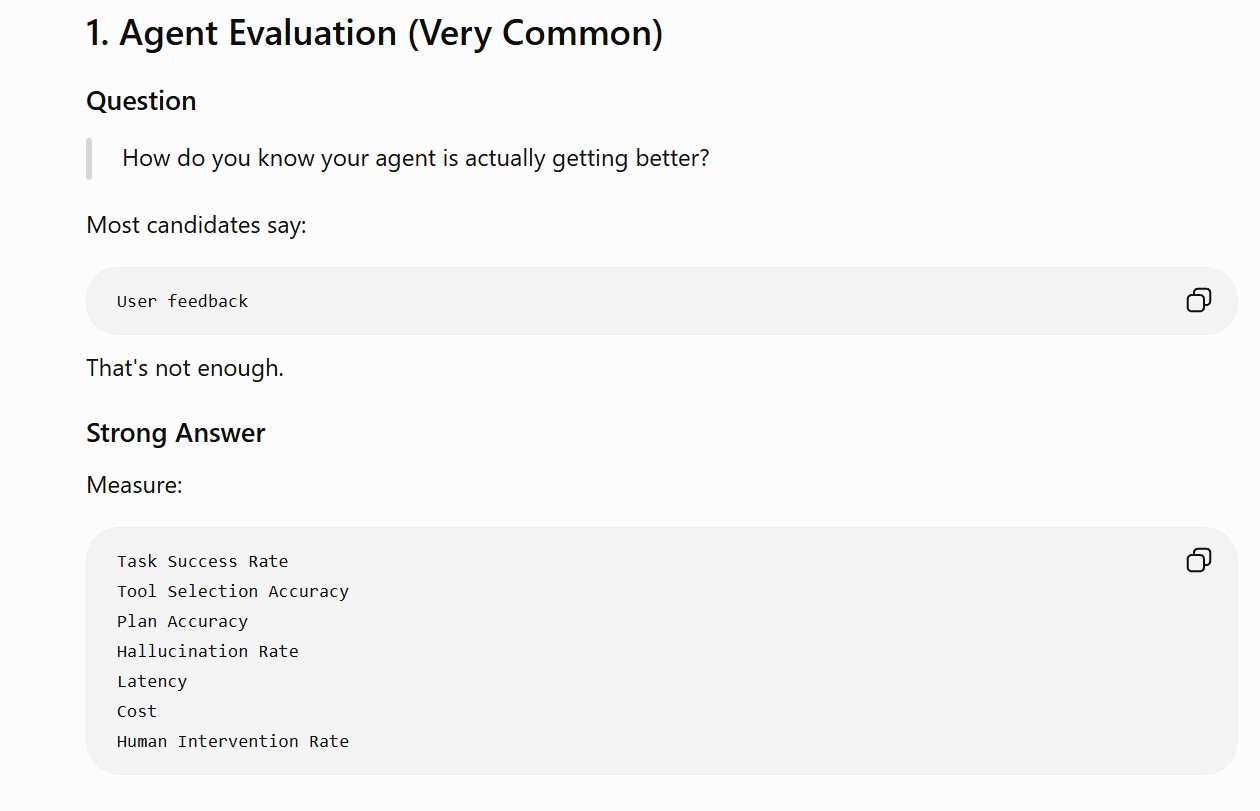Click the 'Measure:' label
The width and height of the screenshot is (1260, 811).
[134, 485]
